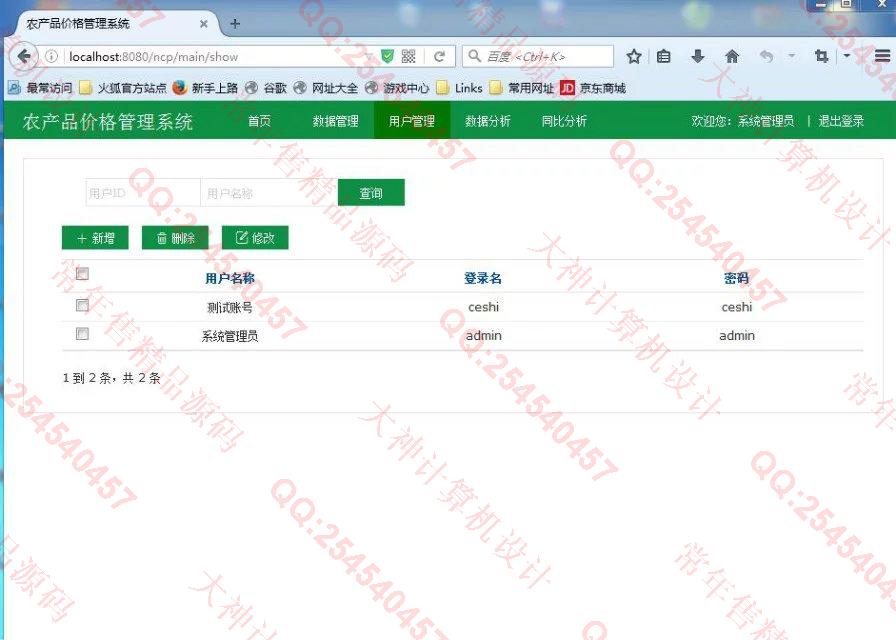Screen dimensions: 896x640
Task: Click the undo arrow toolbar icon
Action: tap(766, 56)
